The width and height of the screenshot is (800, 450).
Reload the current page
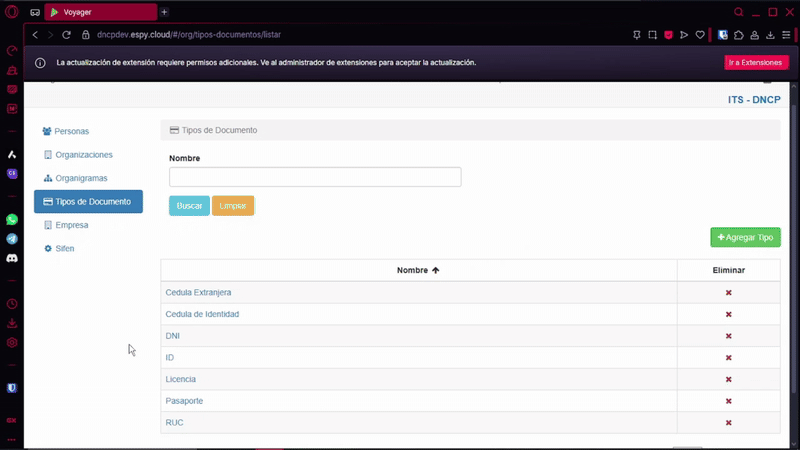point(66,35)
